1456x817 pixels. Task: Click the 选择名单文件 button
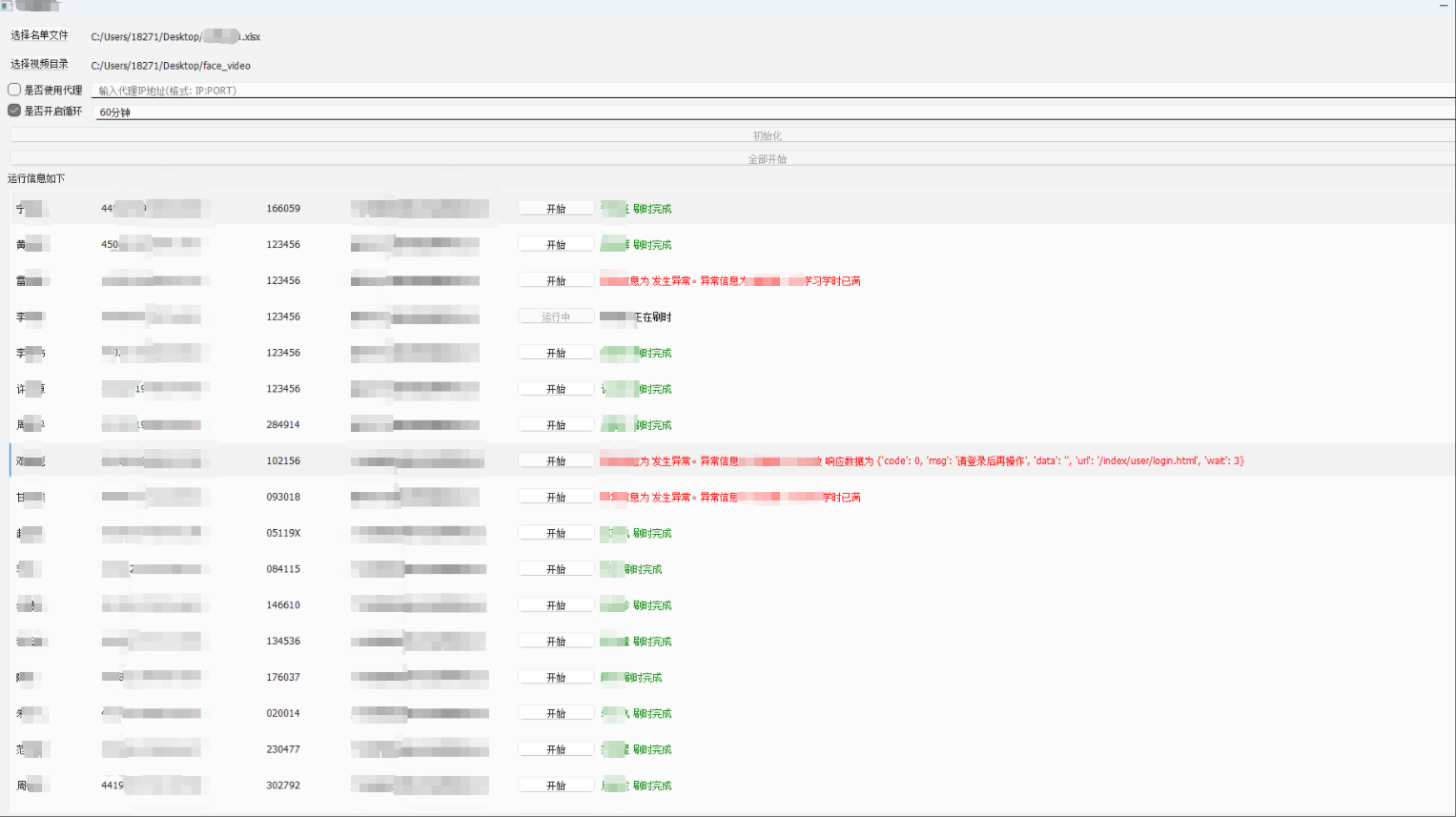coord(39,35)
